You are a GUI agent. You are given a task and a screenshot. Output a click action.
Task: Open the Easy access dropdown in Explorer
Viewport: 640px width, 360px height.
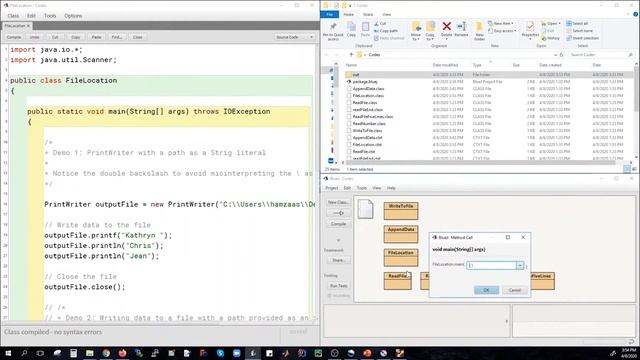pos(502,31)
